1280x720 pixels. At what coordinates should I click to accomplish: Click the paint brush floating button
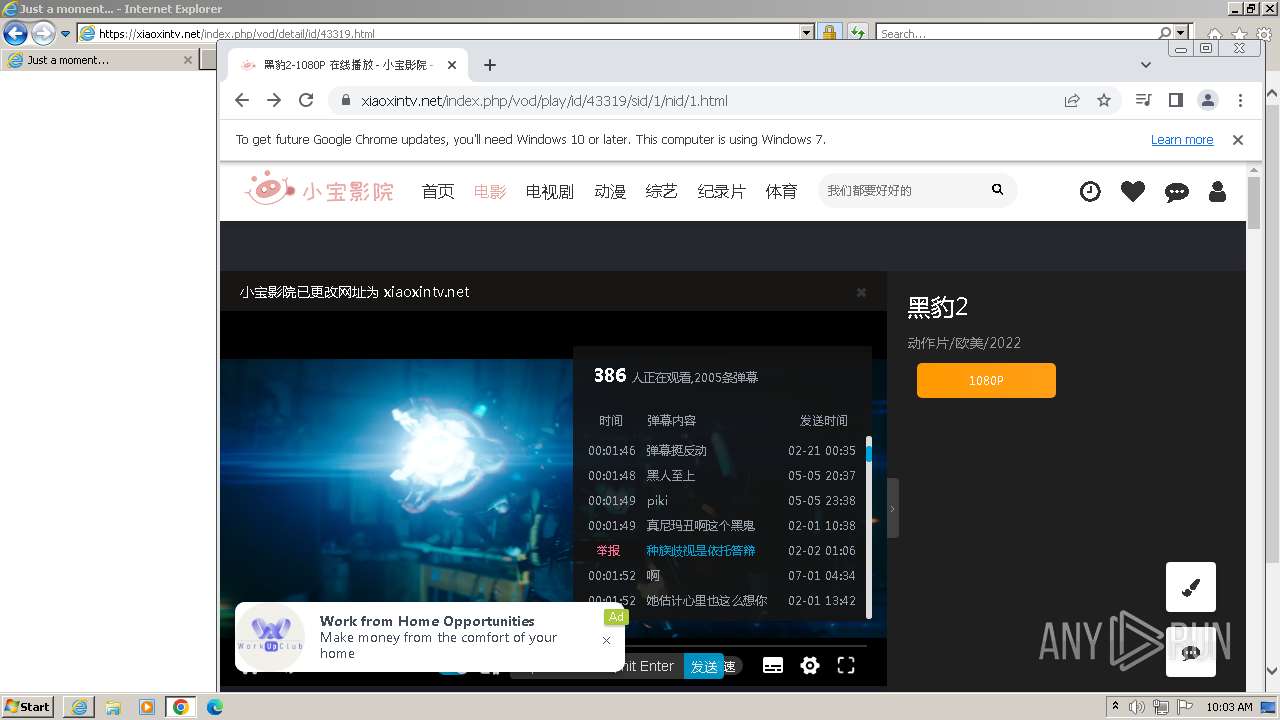pyautogui.click(x=1191, y=587)
